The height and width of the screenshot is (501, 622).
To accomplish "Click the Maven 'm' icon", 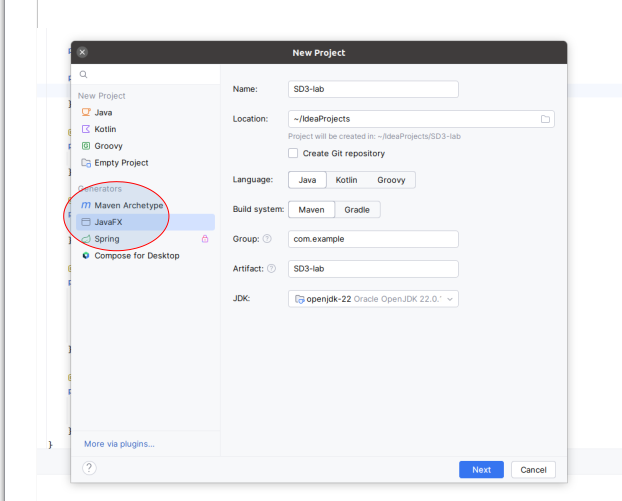I will [86, 205].
